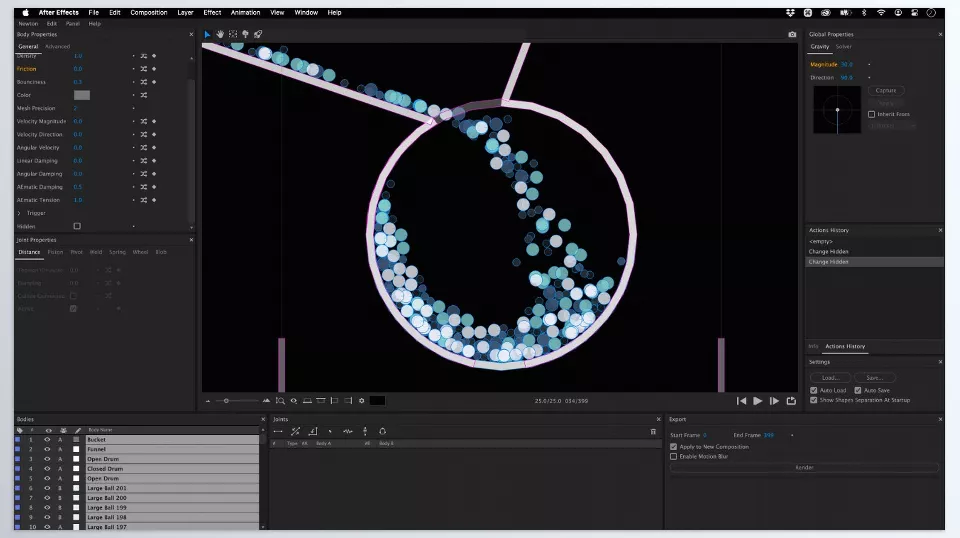The image size is (960, 538).
Task: Select the Hand pan tool
Action: (220, 34)
